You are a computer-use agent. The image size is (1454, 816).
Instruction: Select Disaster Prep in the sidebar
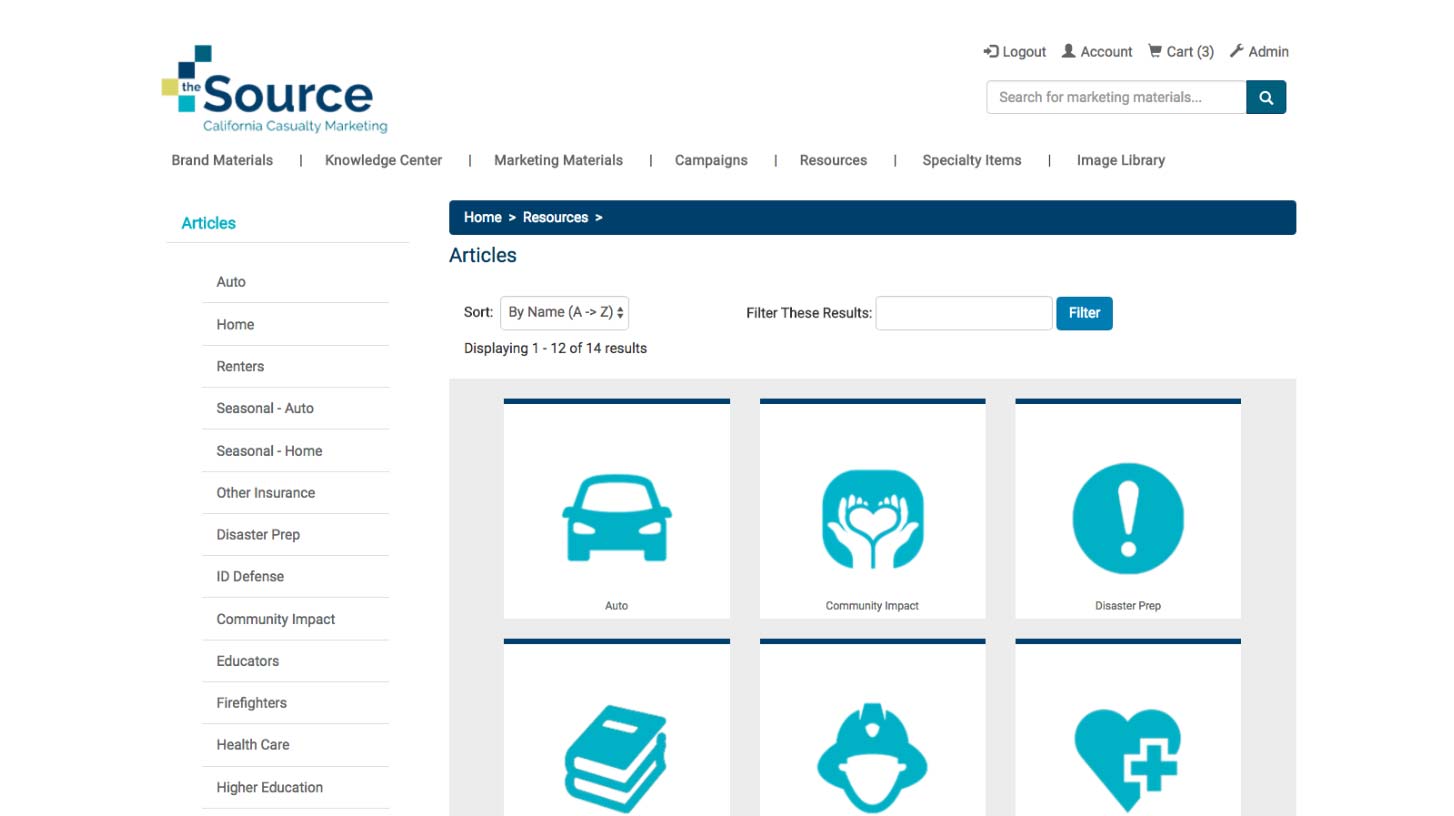[x=258, y=535]
